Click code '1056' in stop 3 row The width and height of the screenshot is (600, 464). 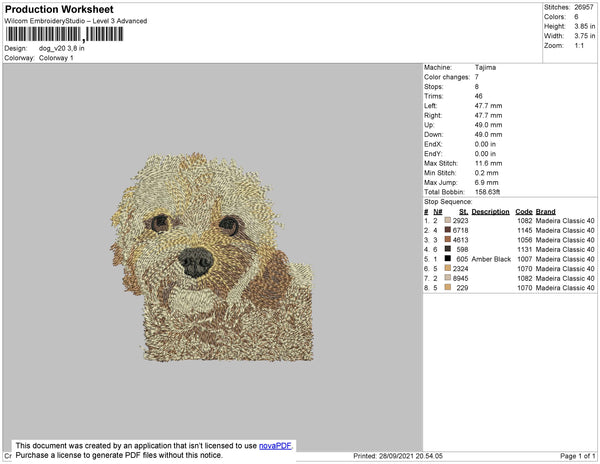pyautogui.click(x=525, y=240)
